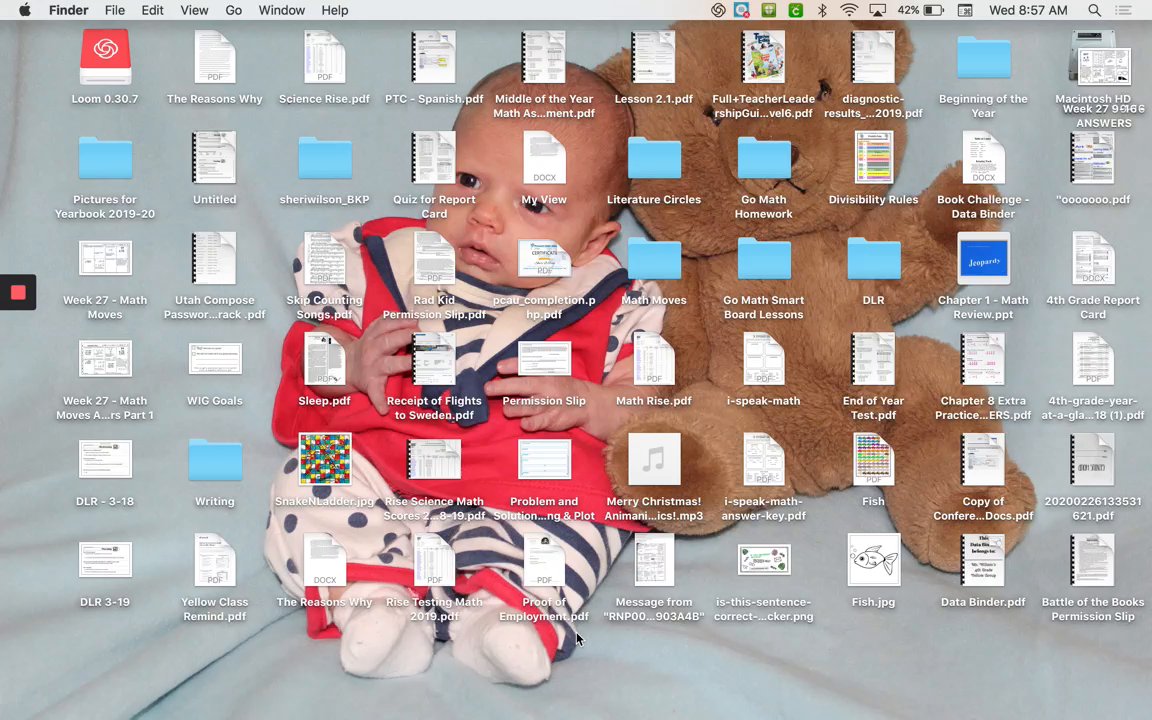The height and width of the screenshot is (720, 1152).
Task: Open Notification Center list icon
Action: 1123,10
